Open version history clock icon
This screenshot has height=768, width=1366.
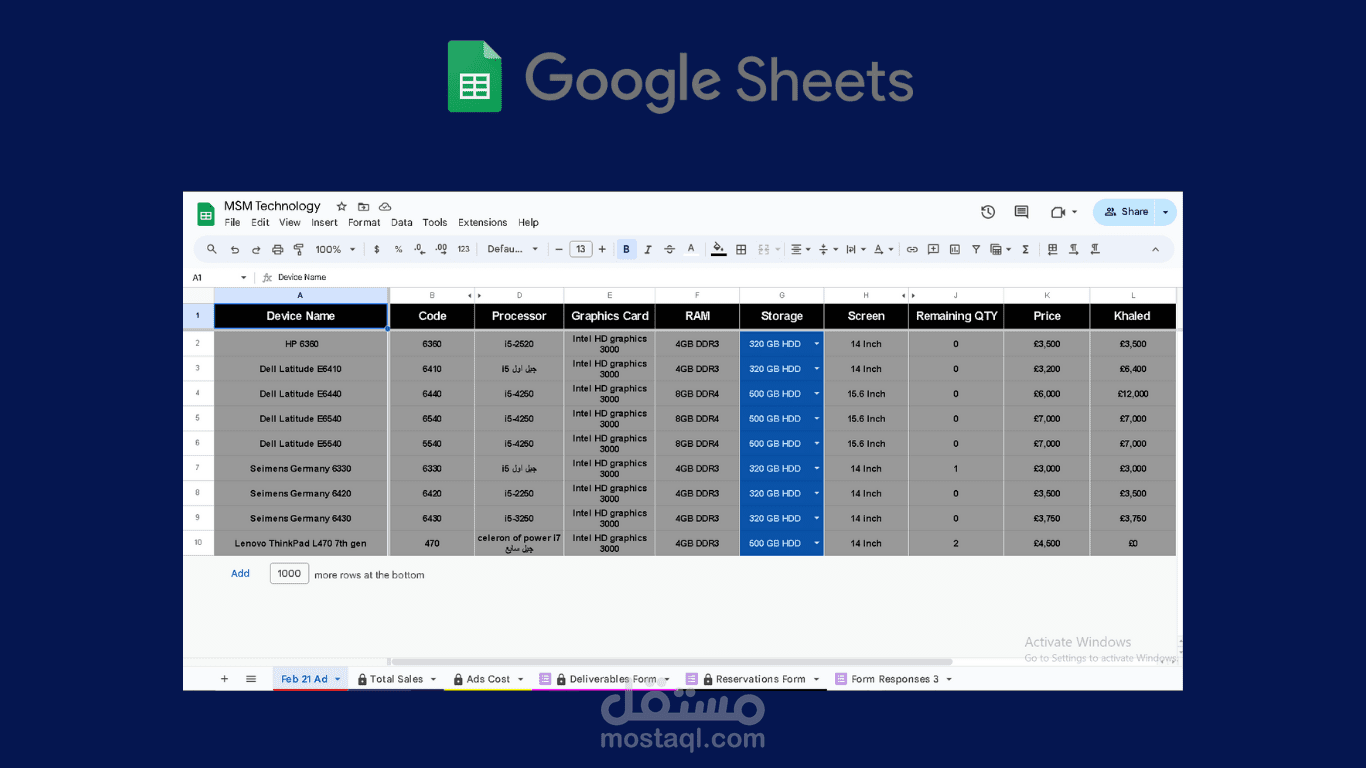988,212
